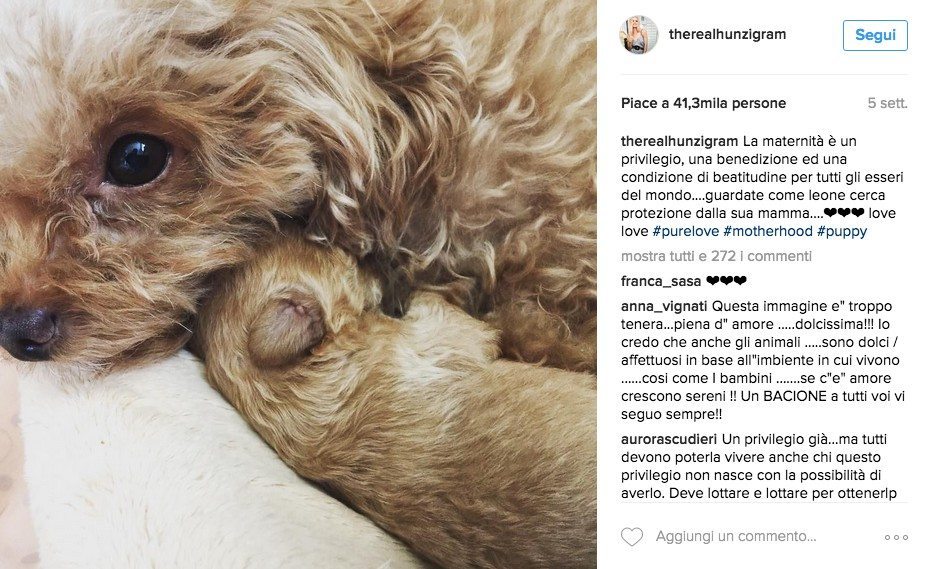Click the heart like icon
Screen dimensions: 928x569
tap(631, 537)
